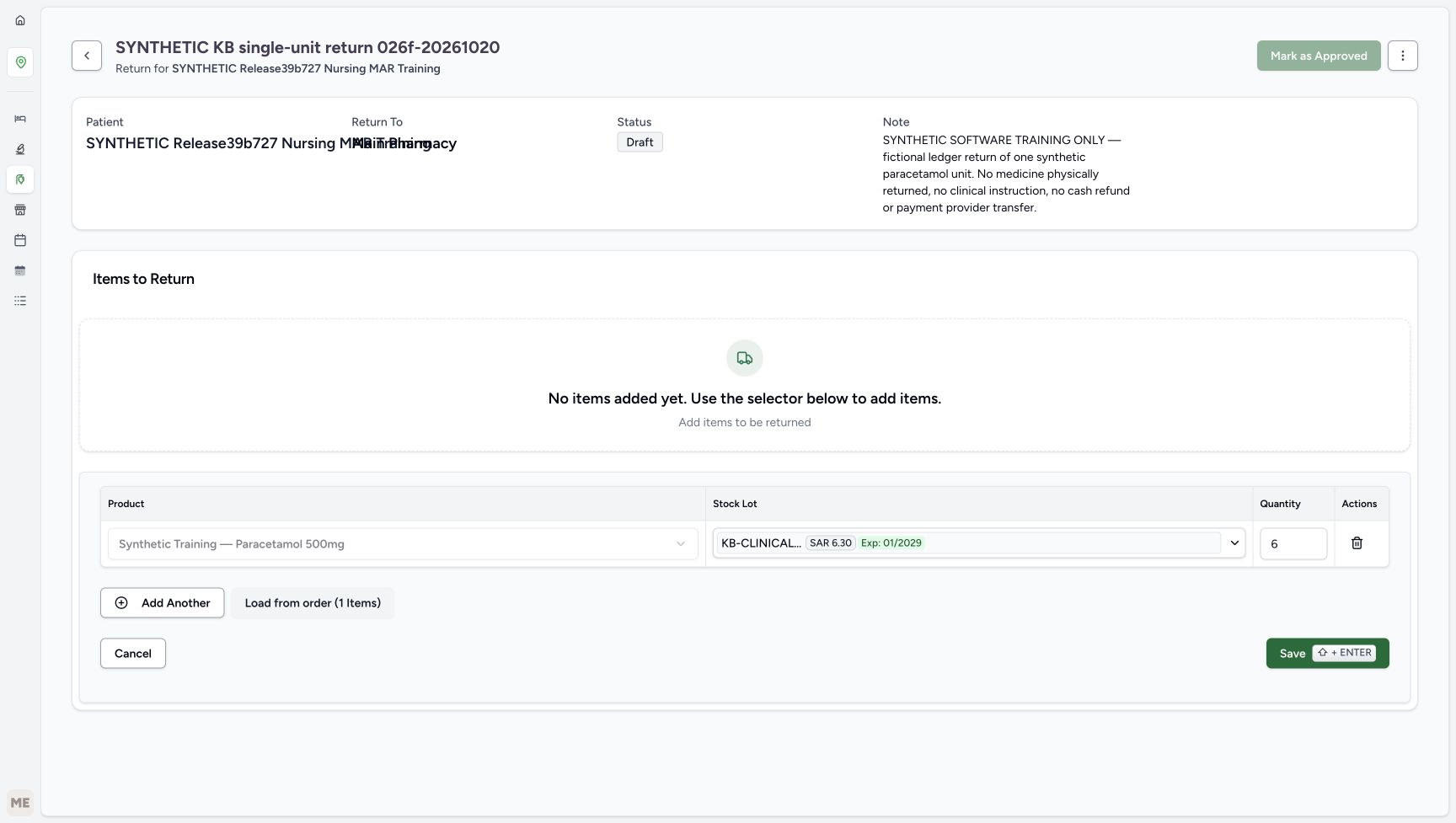Viewport: 1456px width, 823px height.
Task: Click the Actions column header
Action: tap(1359, 504)
